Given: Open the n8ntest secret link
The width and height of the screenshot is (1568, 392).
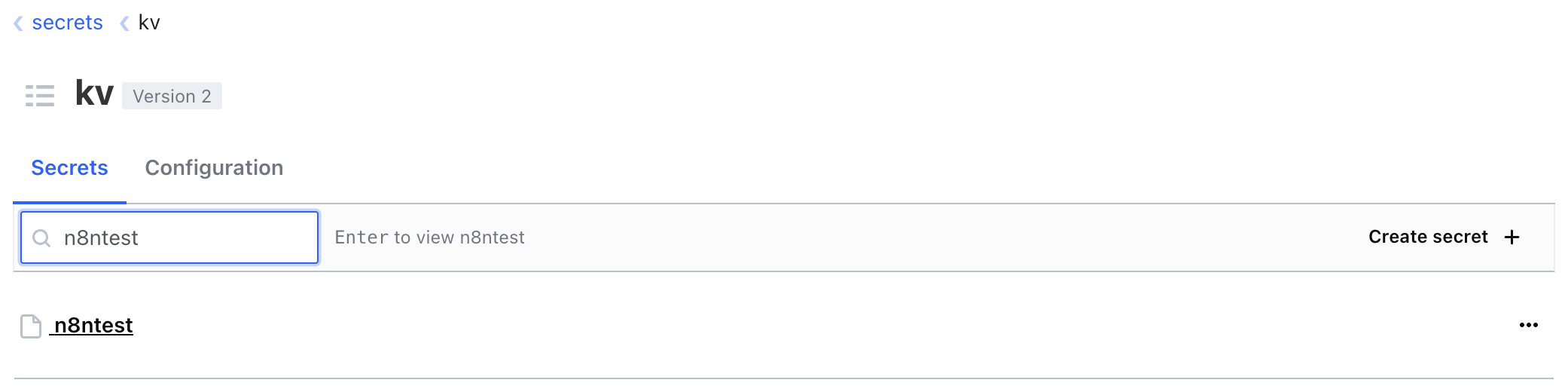Looking at the screenshot, I should click(x=93, y=325).
